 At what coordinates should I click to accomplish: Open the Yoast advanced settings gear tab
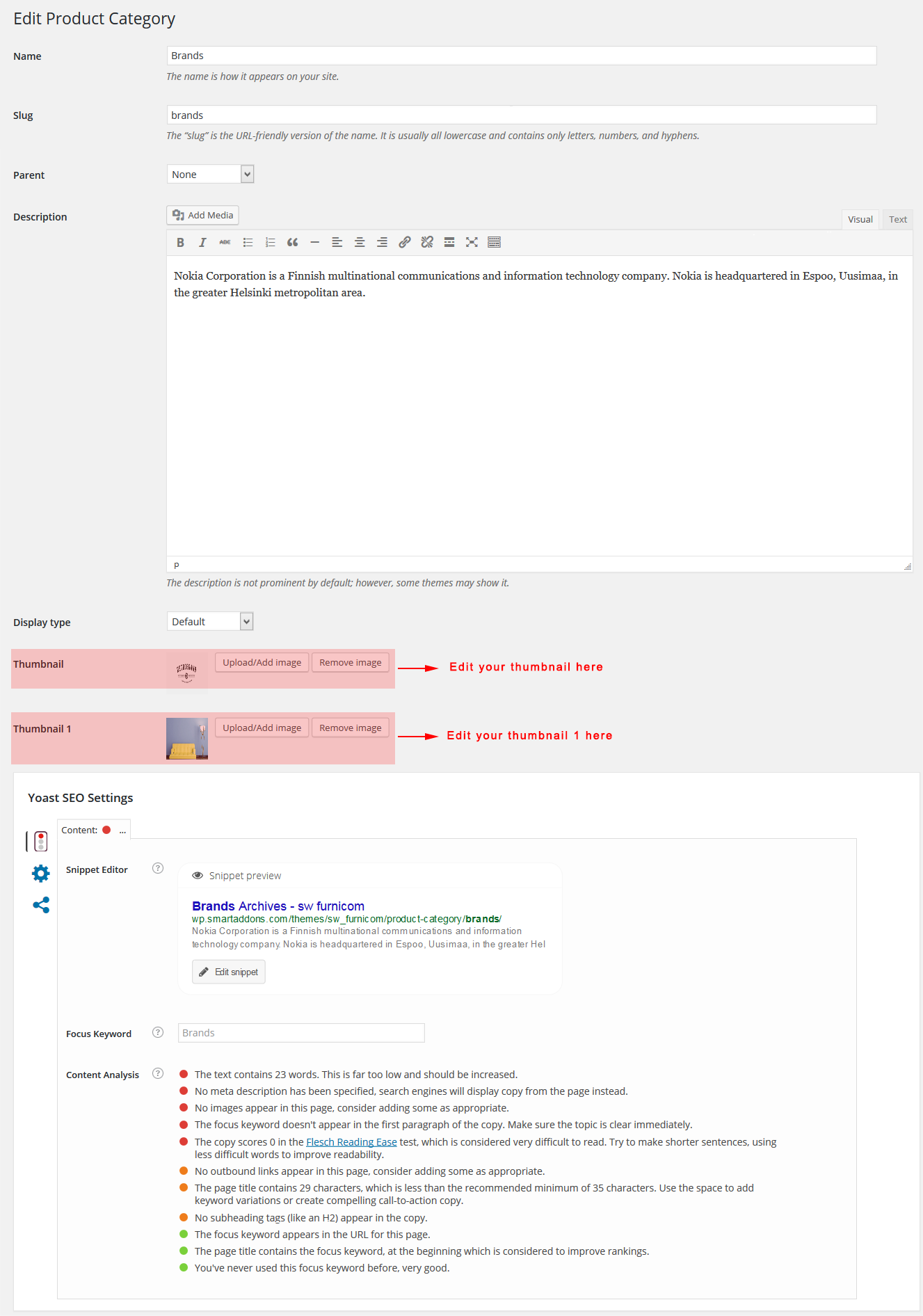point(41,874)
